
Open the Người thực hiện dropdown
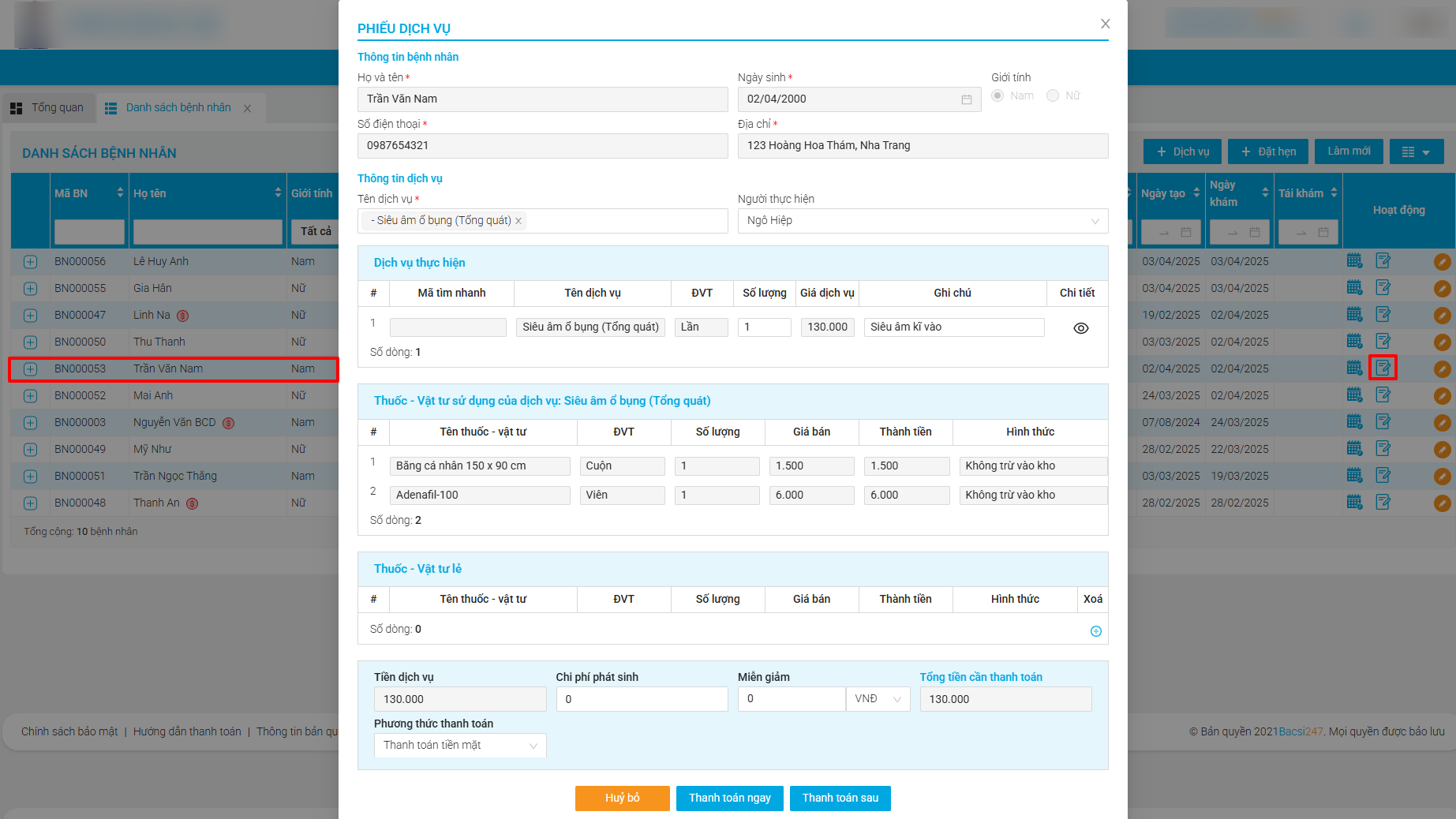[x=923, y=221]
